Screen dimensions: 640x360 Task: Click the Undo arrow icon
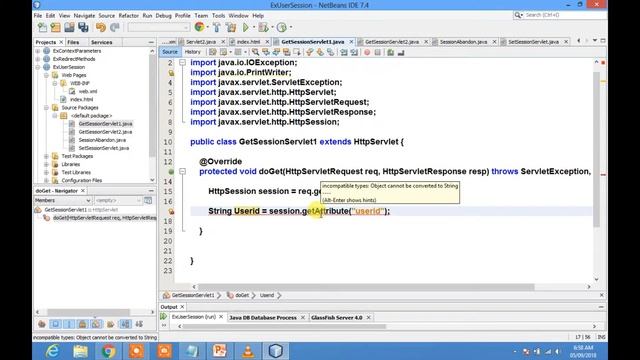click(101, 27)
